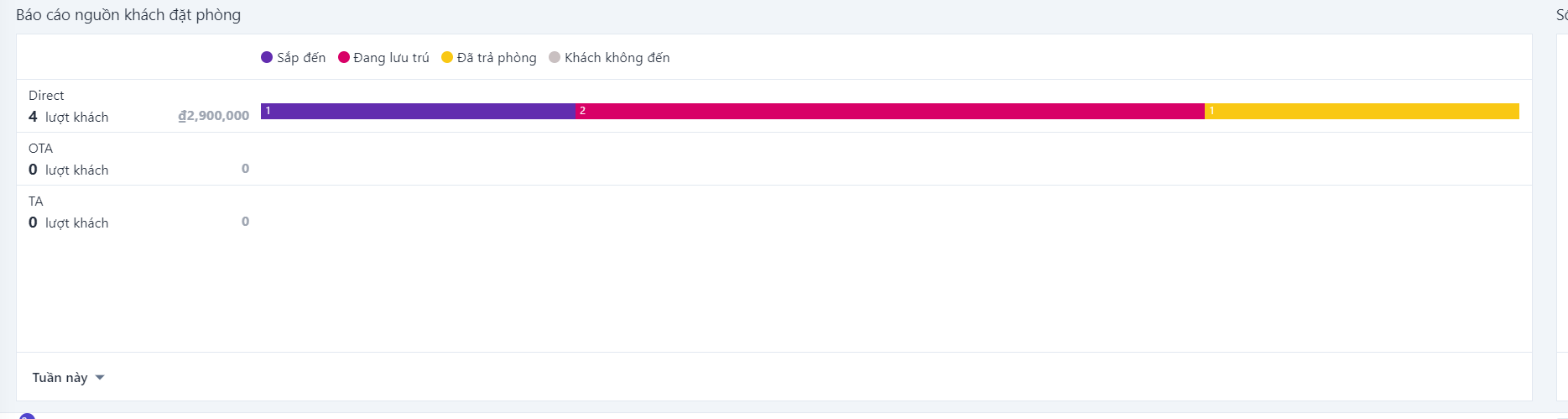Click the 0 lượt khách count under OTA
This screenshot has height=419, width=1568.
tap(69, 170)
